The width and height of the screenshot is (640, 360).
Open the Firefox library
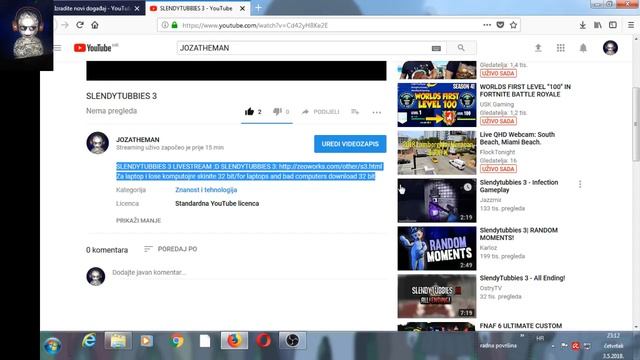598,25
